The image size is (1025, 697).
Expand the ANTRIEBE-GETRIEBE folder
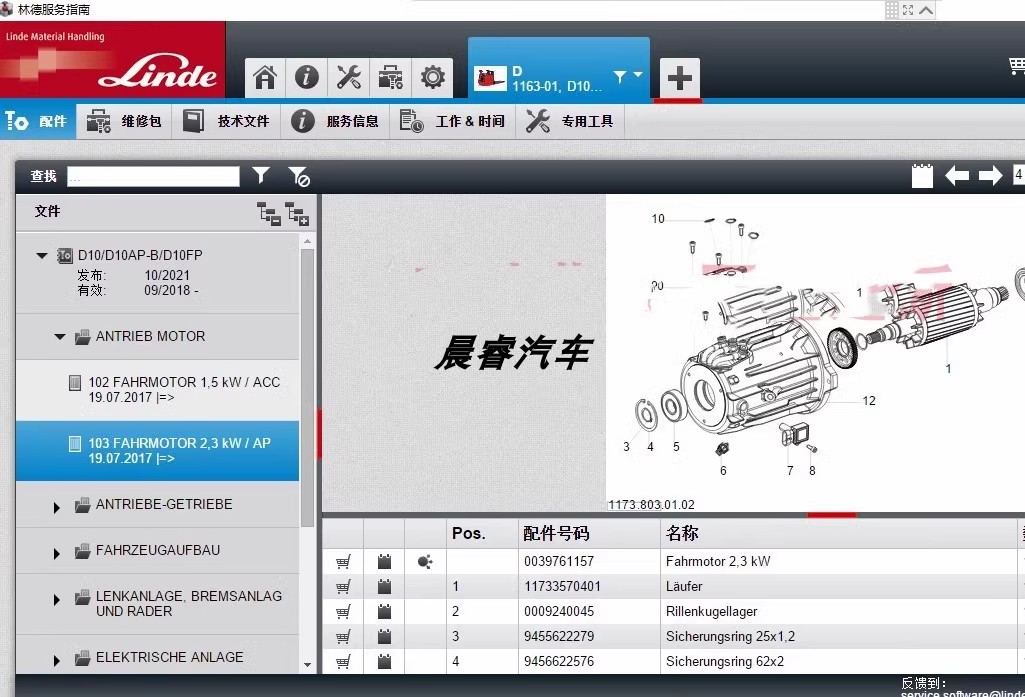(57, 507)
